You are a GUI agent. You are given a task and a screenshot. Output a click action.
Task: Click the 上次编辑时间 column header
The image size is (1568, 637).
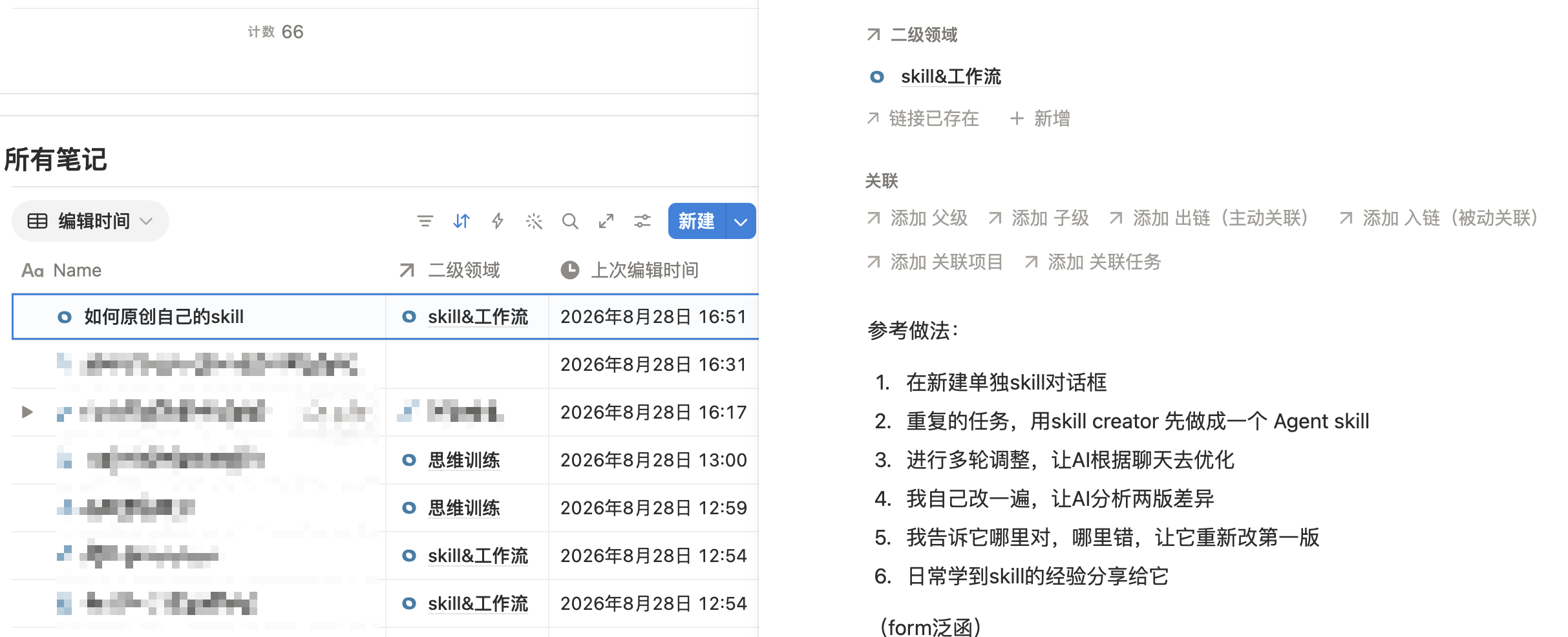point(630,270)
